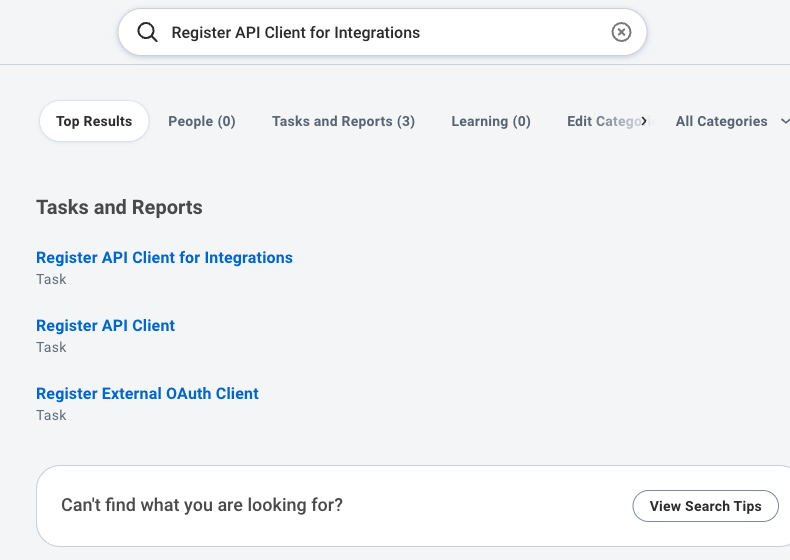Expand the All Categories dropdown
The height and width of the screenshot is (560, 790).
pyautogui.click(x=732, y=121)
